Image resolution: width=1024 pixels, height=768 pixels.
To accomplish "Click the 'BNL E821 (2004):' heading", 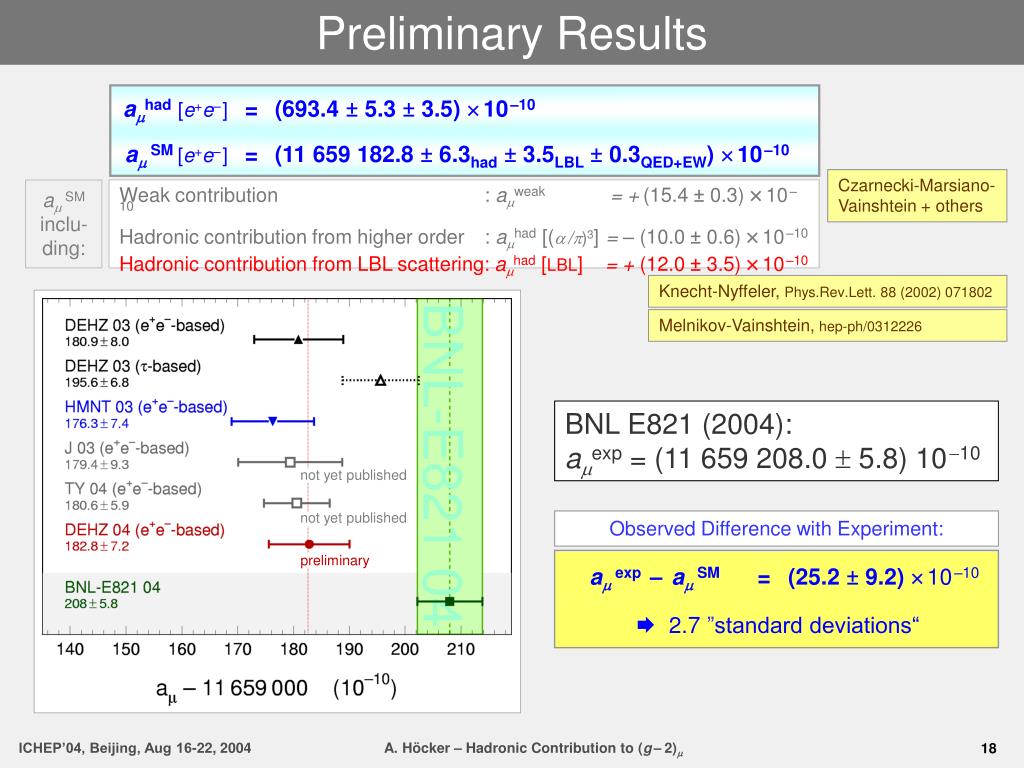I will point(679,424).
